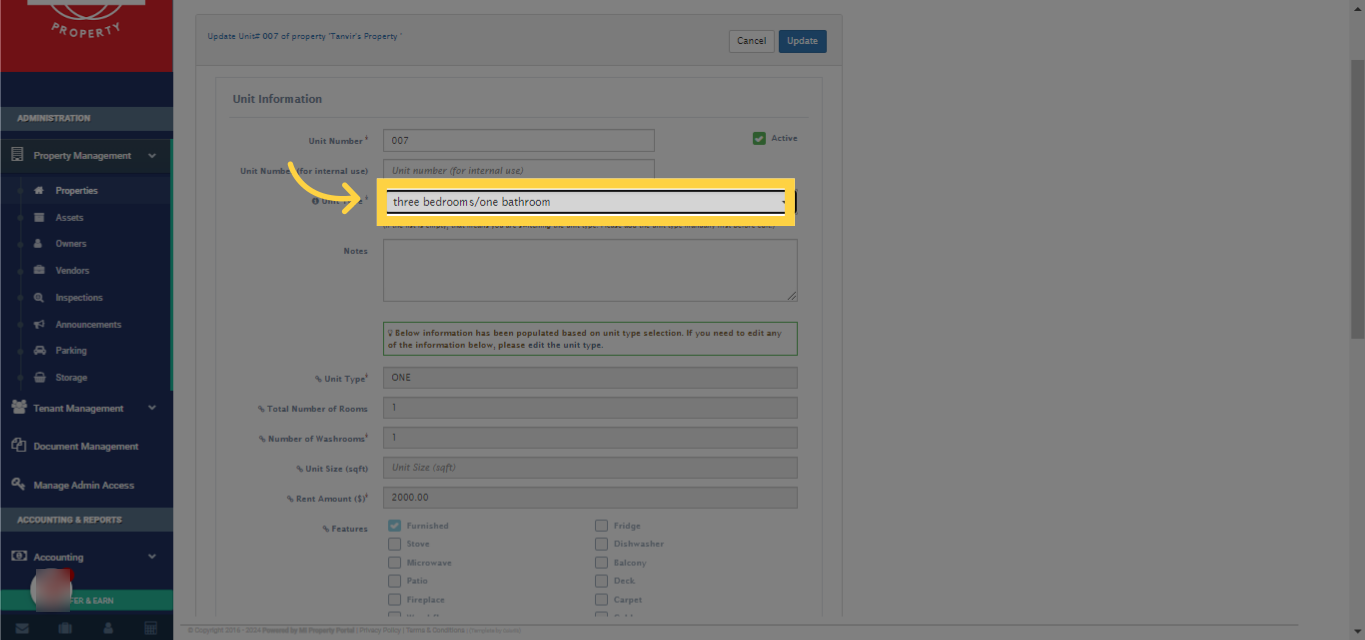Click the Parking car icon
The width and height of the screenshot is (1365, 640).
tap(39, 350)
